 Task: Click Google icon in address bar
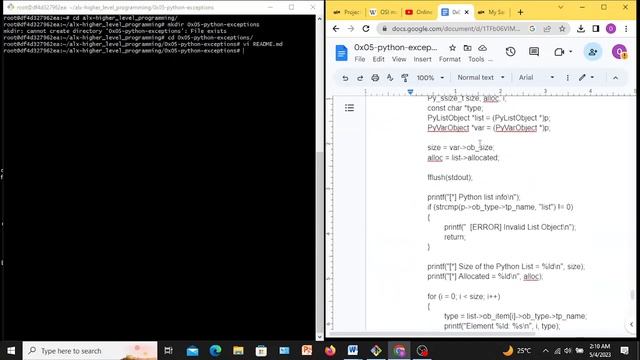pos(532,29)
